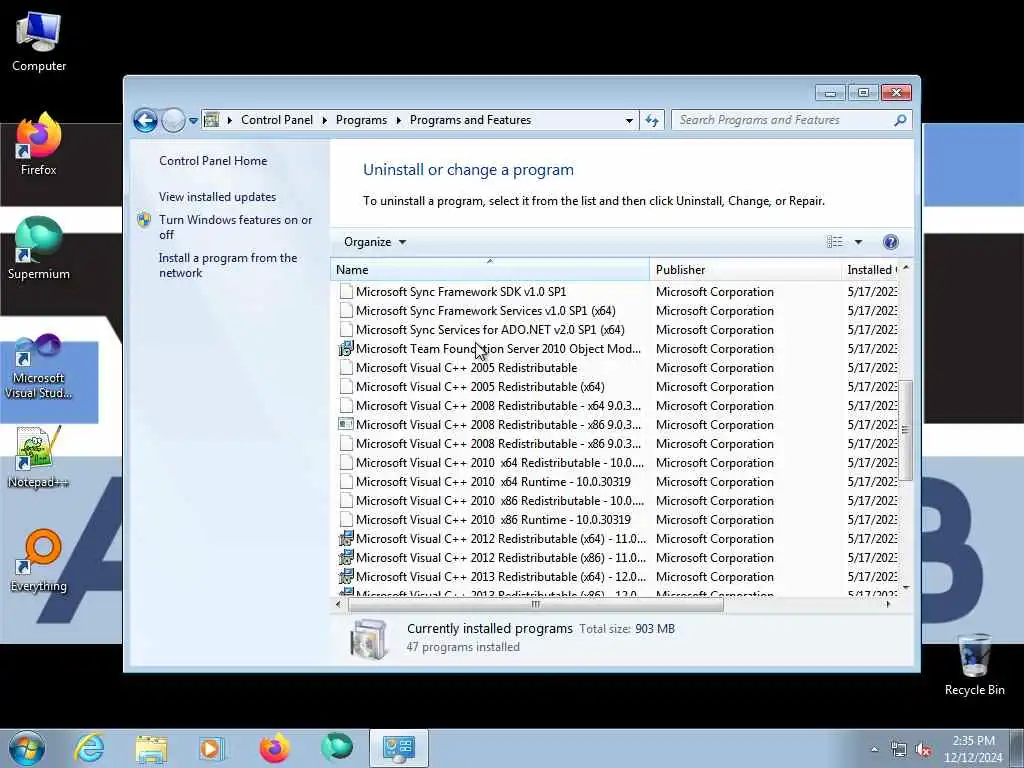Screen dimensions: 1024x768
Task: Click the horizontal scroll left arrow
Action: click(338, 605)
